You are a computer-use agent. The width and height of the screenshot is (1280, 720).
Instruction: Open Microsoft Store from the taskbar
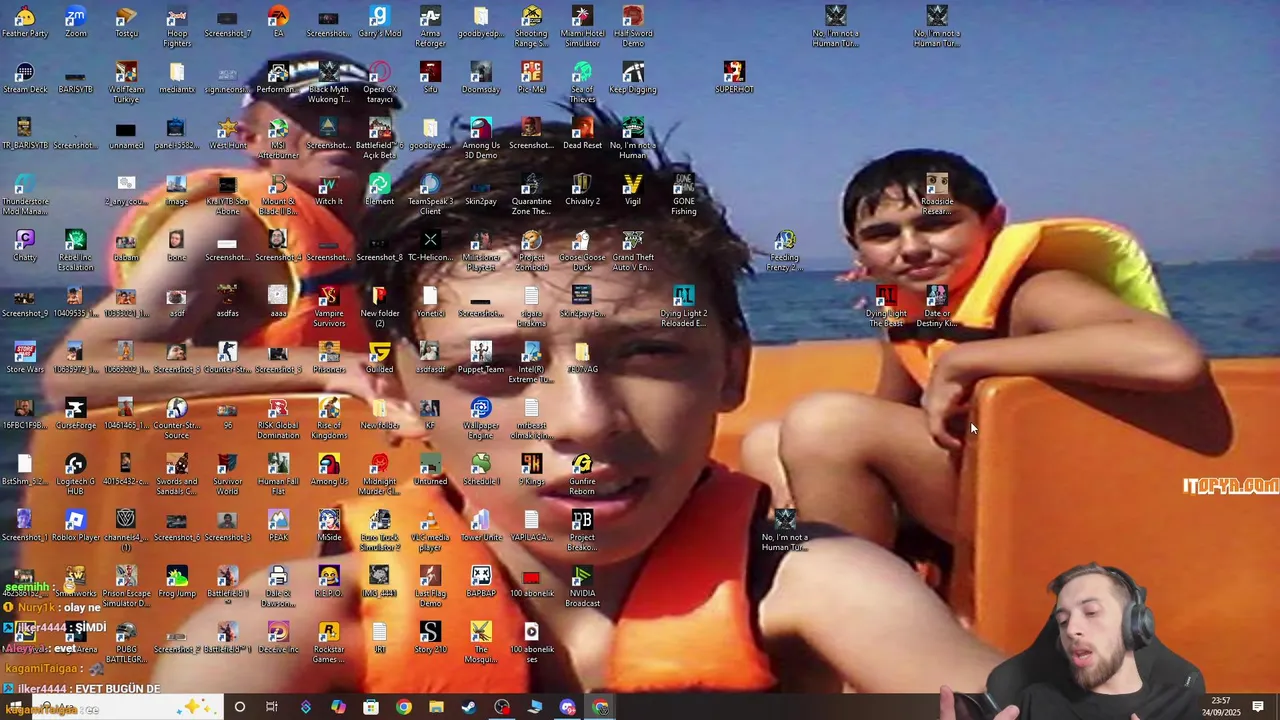tap(371, 707)
